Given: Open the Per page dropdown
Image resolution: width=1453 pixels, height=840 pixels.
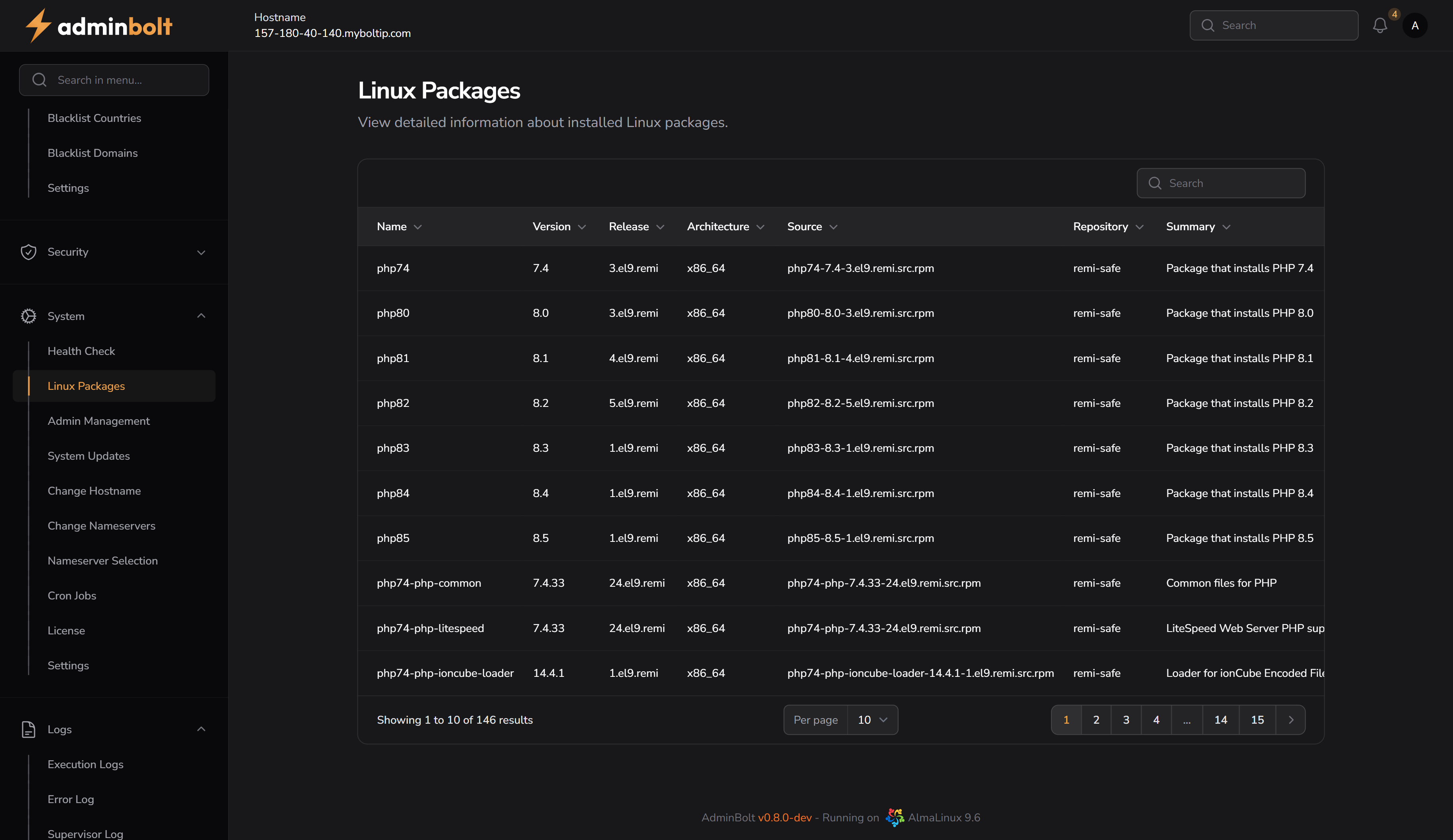Looking at the screenshot, I should (x=872, y=719).
